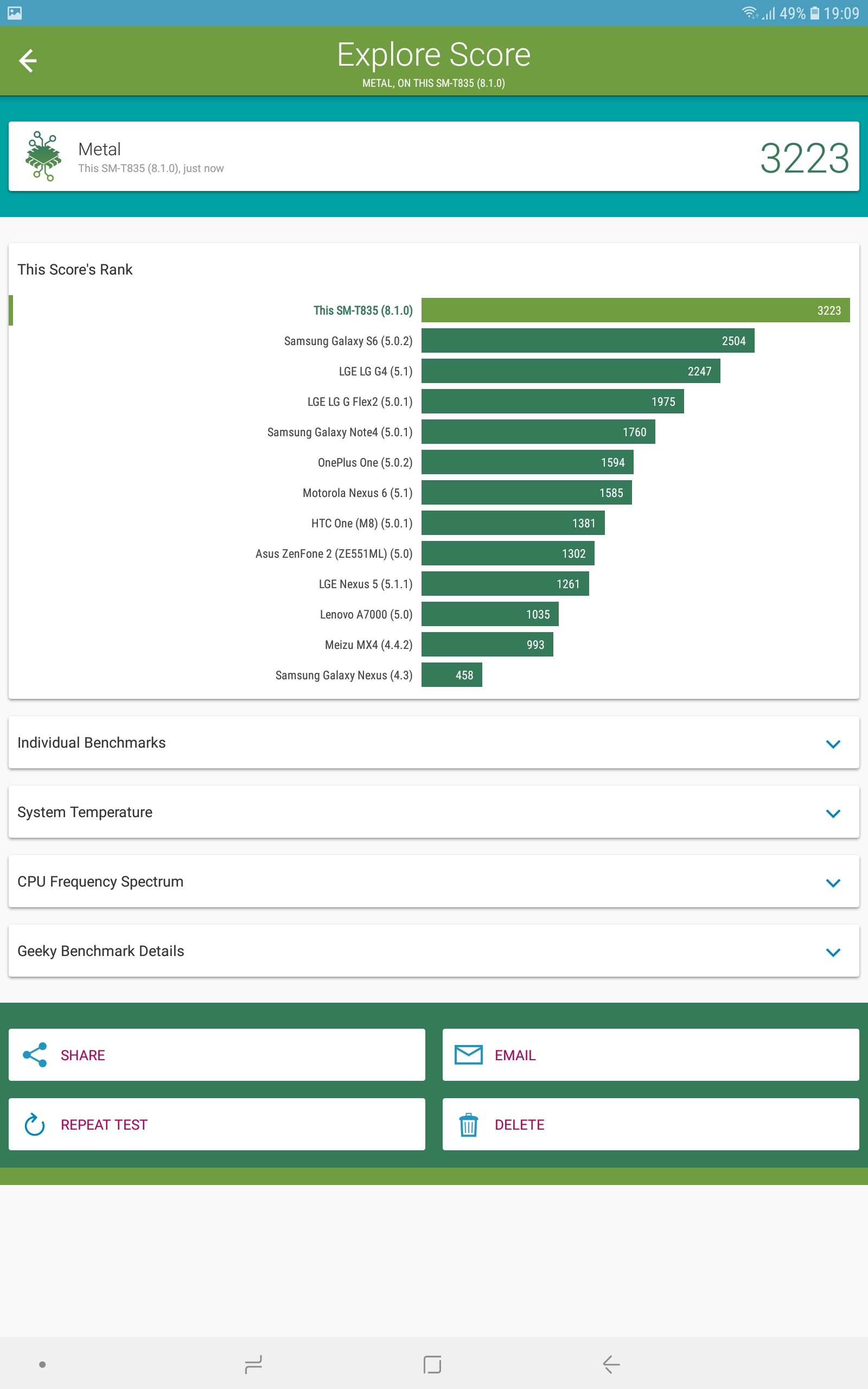
Task: Delete this benchmark score
Action: (x=651, y=1124)
